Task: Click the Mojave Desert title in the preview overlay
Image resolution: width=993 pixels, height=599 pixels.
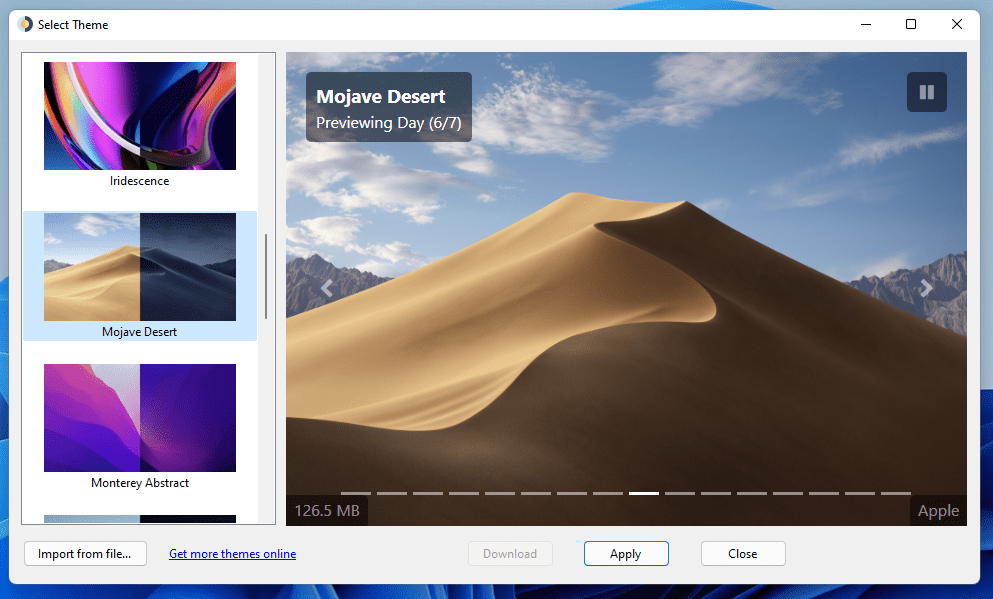Action: 381,96
